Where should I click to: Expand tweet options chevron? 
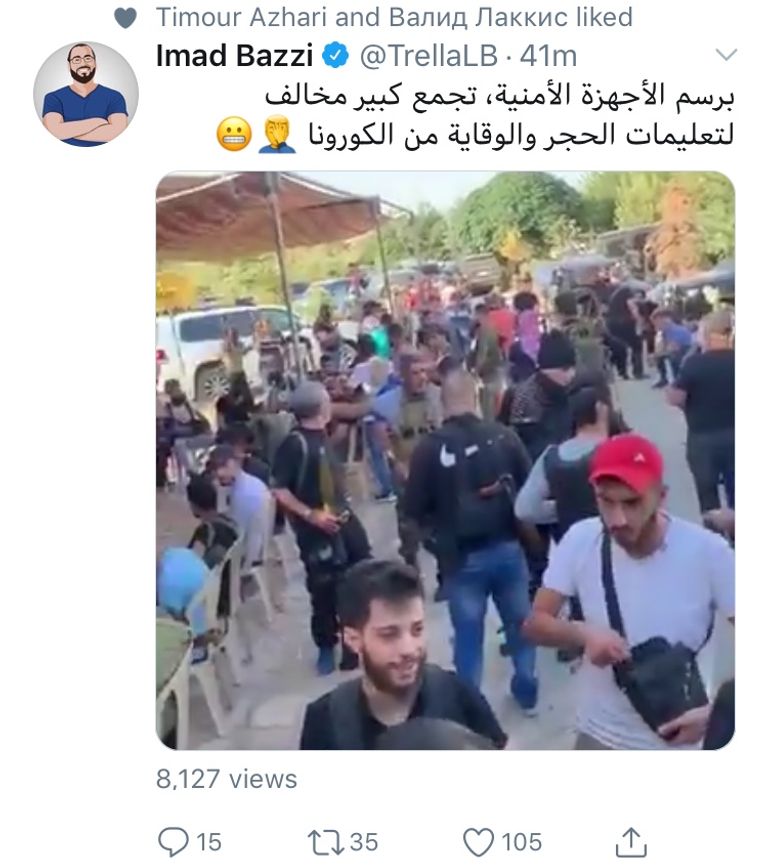pyautogui.click(x=726, y=54)
